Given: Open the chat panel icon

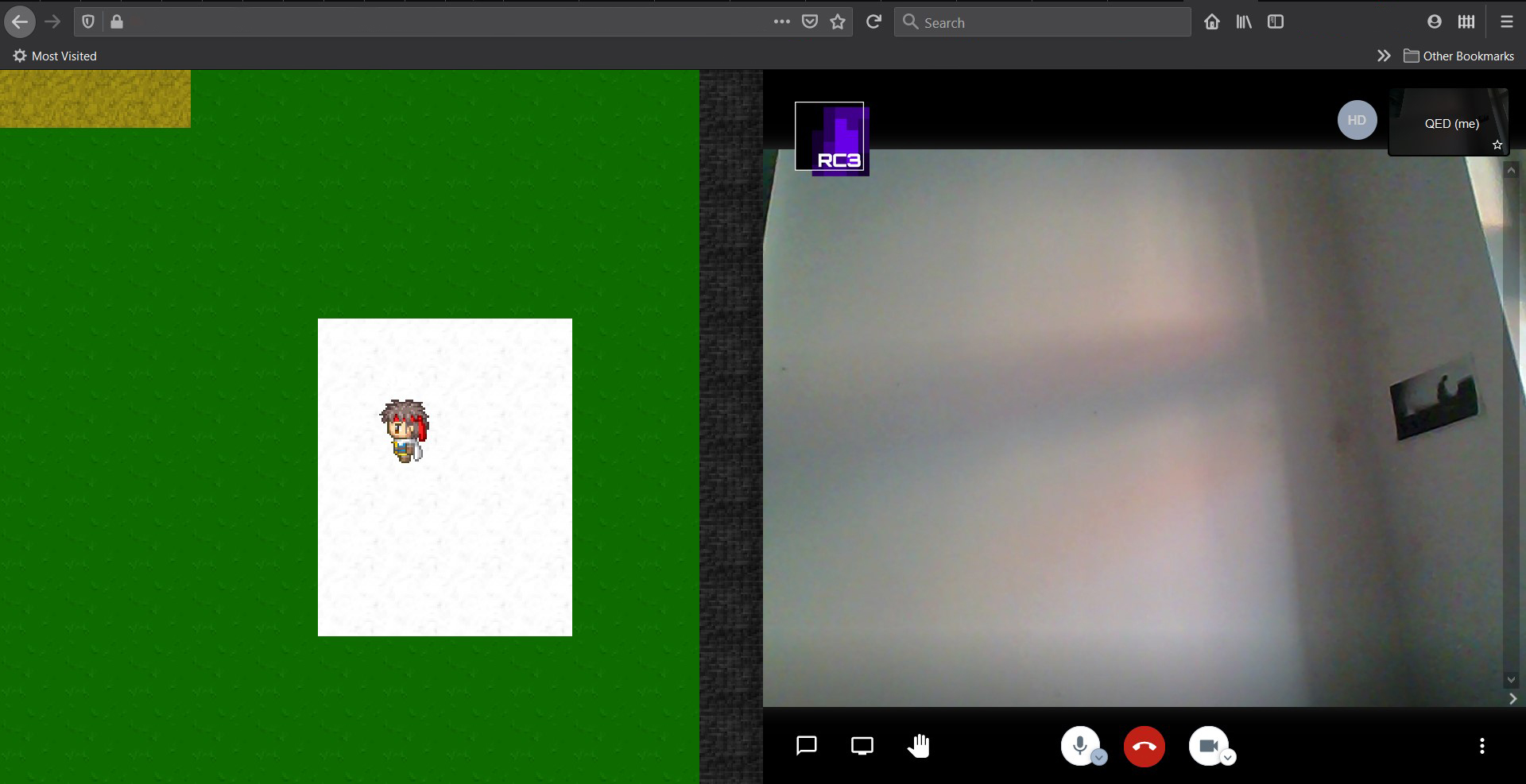Looking at the screenshot, I should coord(807,746).
